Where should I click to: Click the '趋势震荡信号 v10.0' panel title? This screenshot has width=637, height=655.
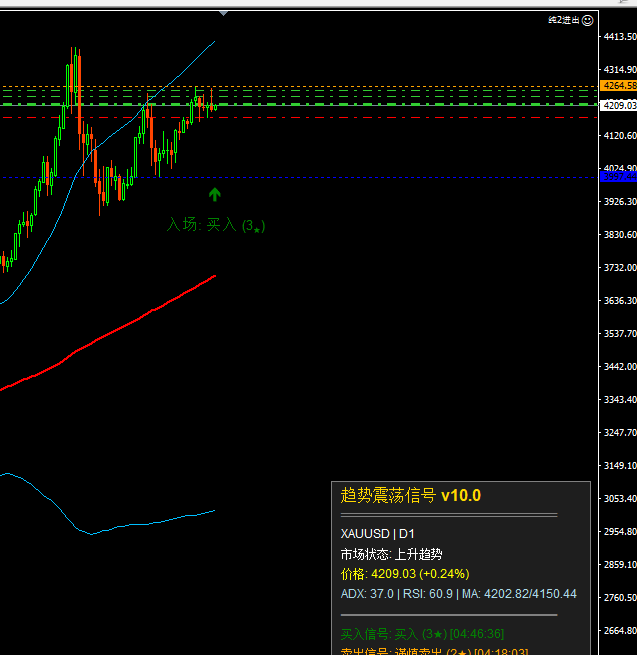pos(411,495)
